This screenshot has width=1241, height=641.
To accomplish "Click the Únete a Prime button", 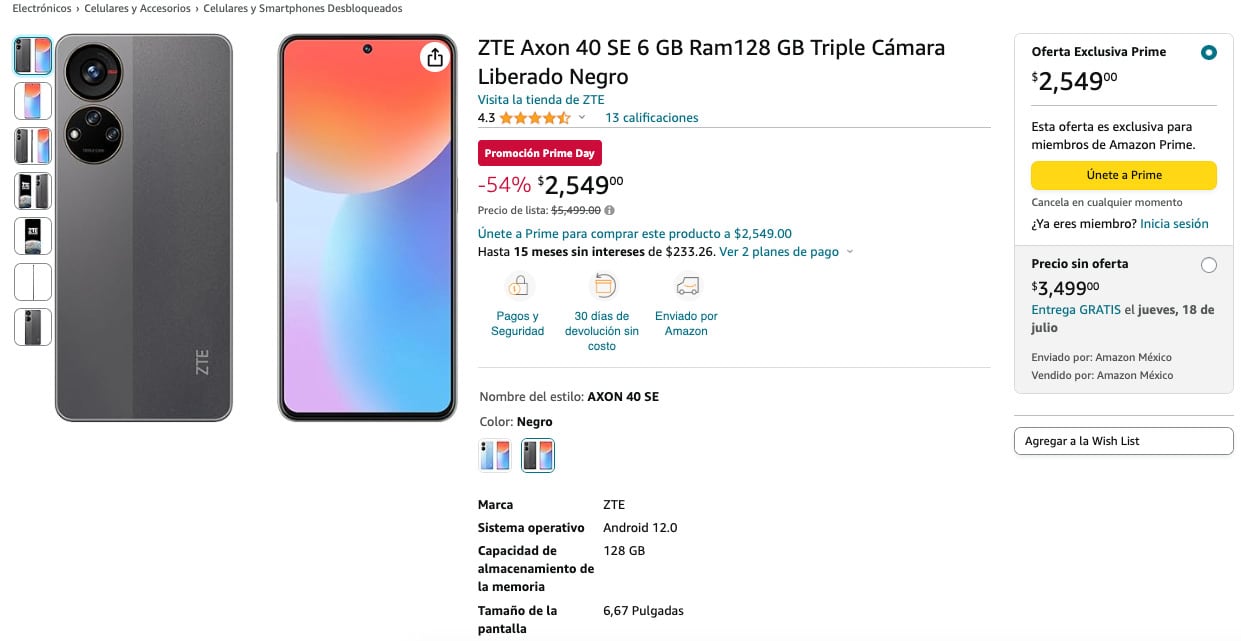I will (1124, 175).
